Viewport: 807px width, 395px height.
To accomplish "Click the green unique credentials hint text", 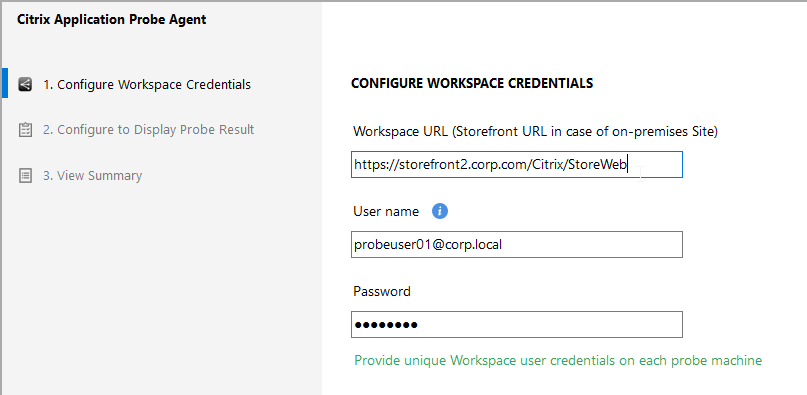I will 558,360.
